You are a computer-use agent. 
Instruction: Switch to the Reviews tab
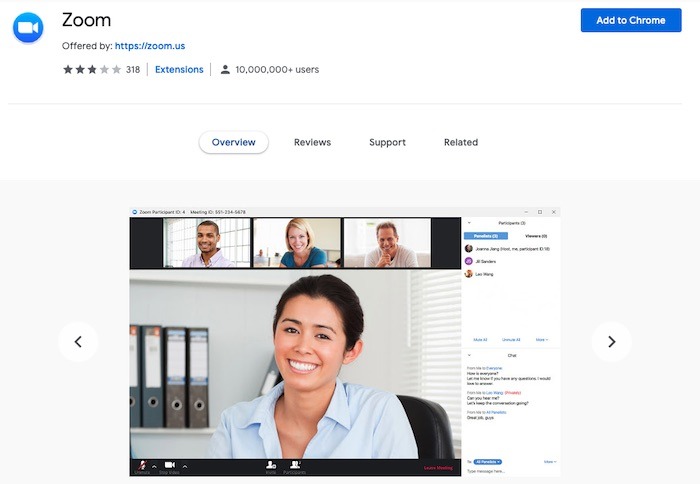tap(312, 142)
